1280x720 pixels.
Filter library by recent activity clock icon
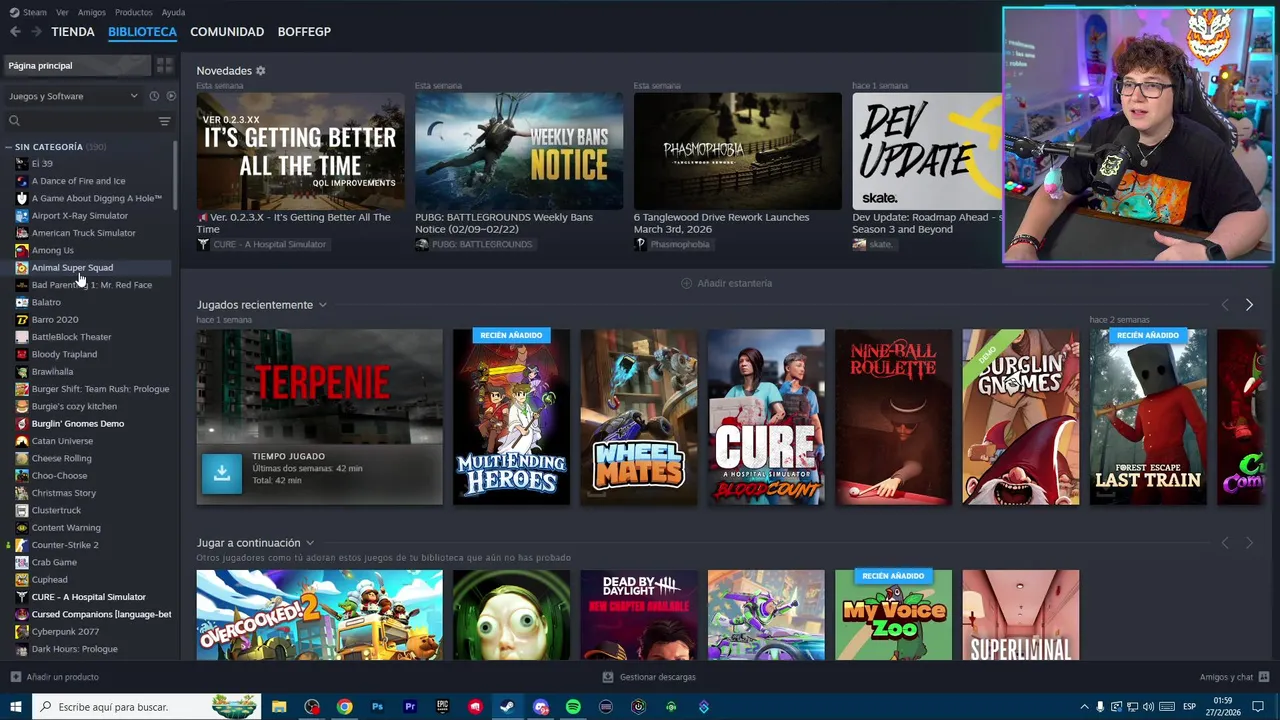(x=154, y=96)
